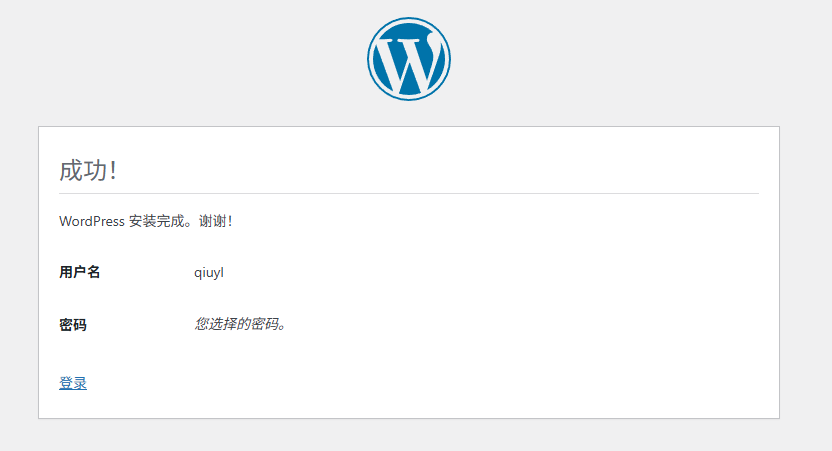Click the text 您选择的密码。
Image resolution: width=832 pixels, height=451 pixels.
pos(240,324)
